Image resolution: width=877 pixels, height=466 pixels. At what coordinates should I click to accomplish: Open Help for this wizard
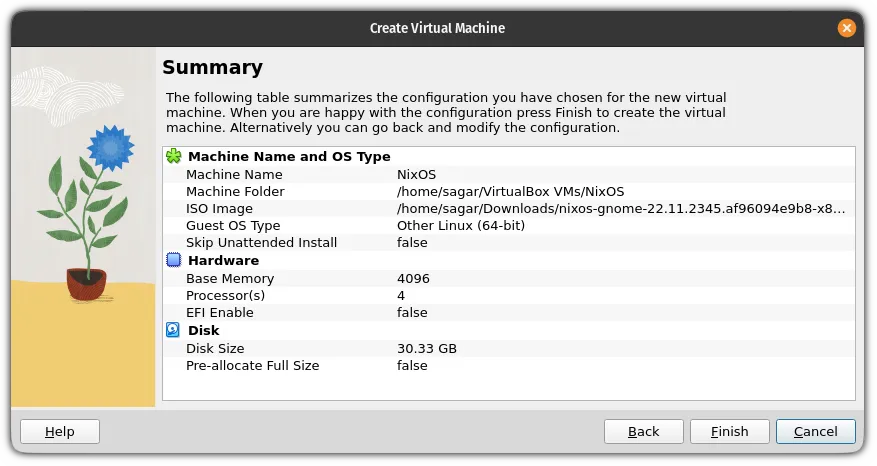[60, 431]
